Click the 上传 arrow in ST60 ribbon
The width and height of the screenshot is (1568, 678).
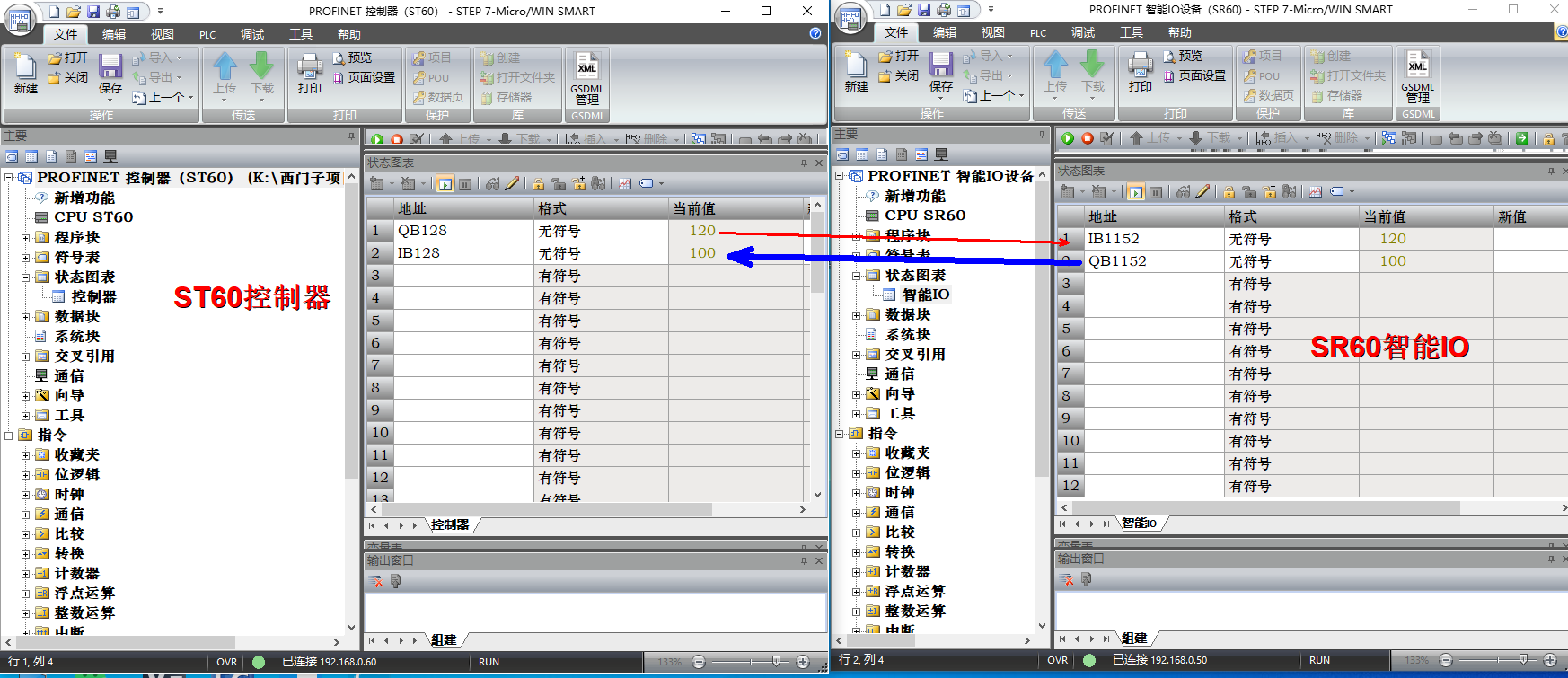click(225, 74)
